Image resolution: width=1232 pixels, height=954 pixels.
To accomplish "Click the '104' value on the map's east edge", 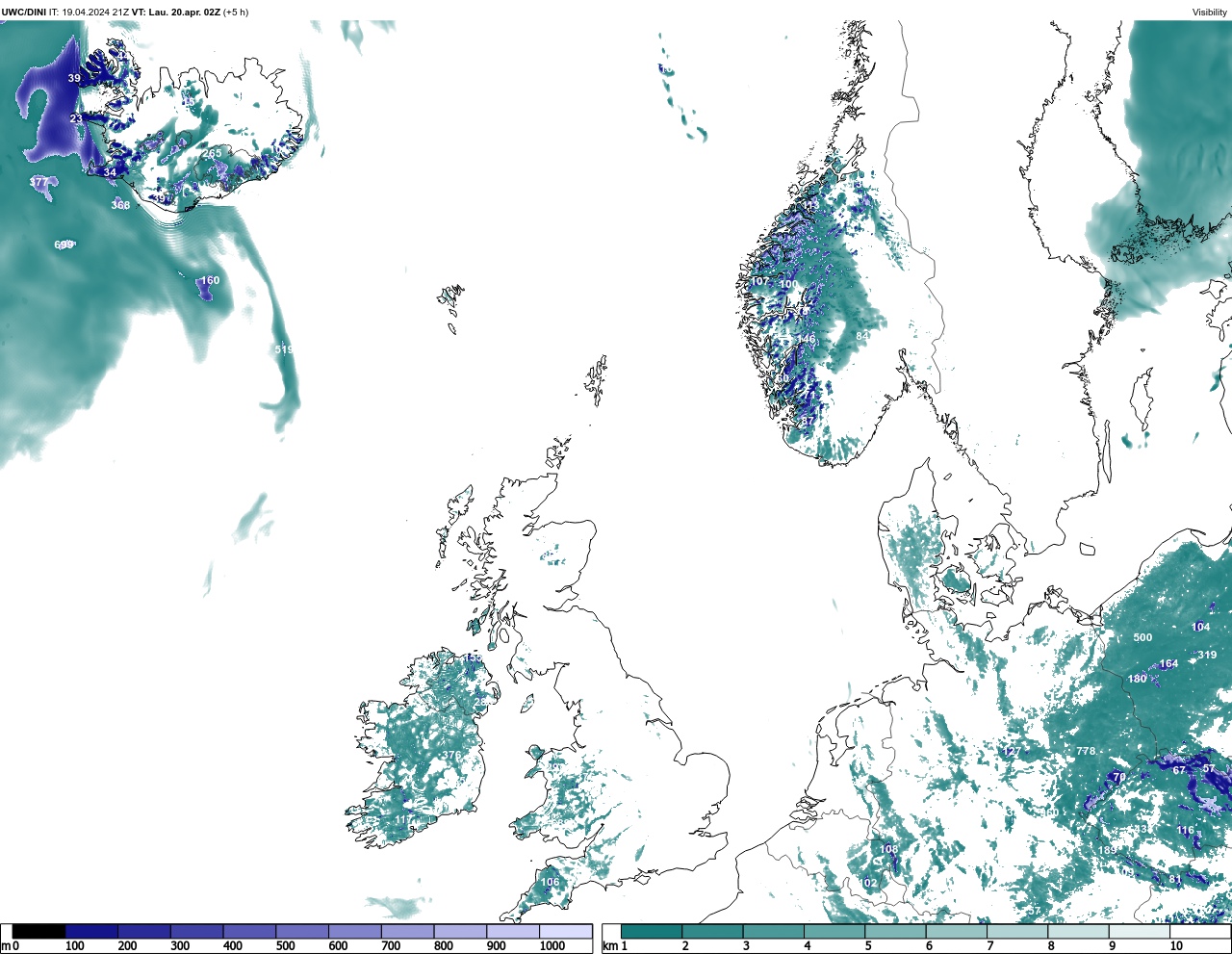I will tap(1201, 627).
